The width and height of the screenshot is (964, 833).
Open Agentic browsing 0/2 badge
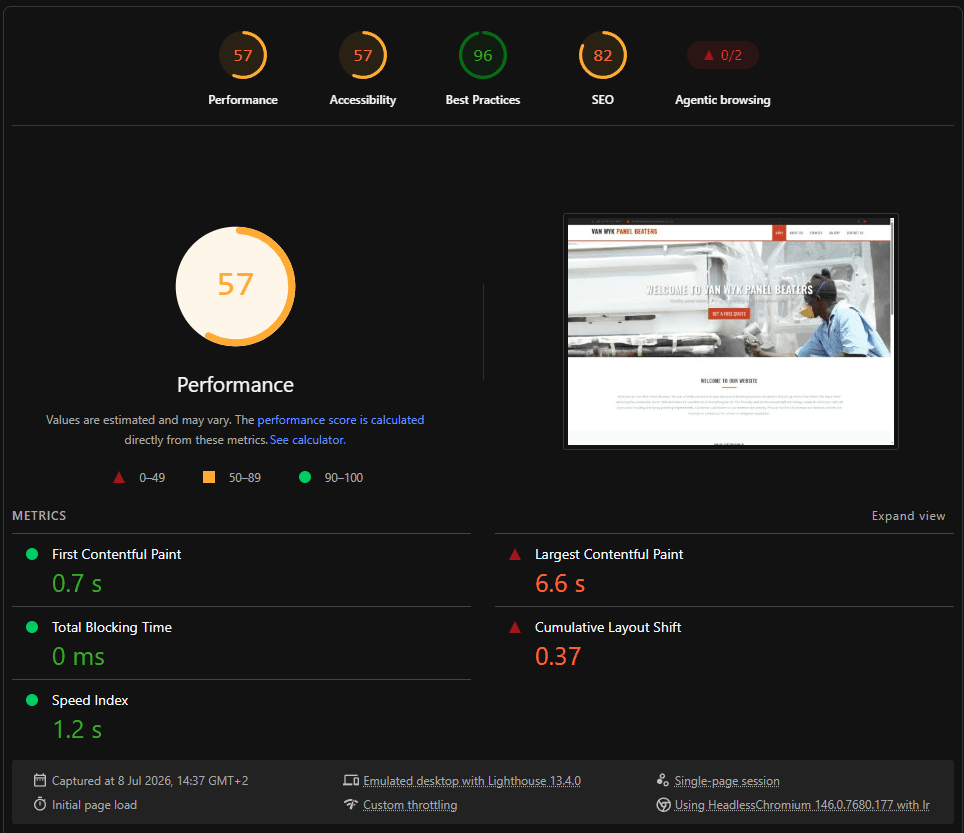722,55
